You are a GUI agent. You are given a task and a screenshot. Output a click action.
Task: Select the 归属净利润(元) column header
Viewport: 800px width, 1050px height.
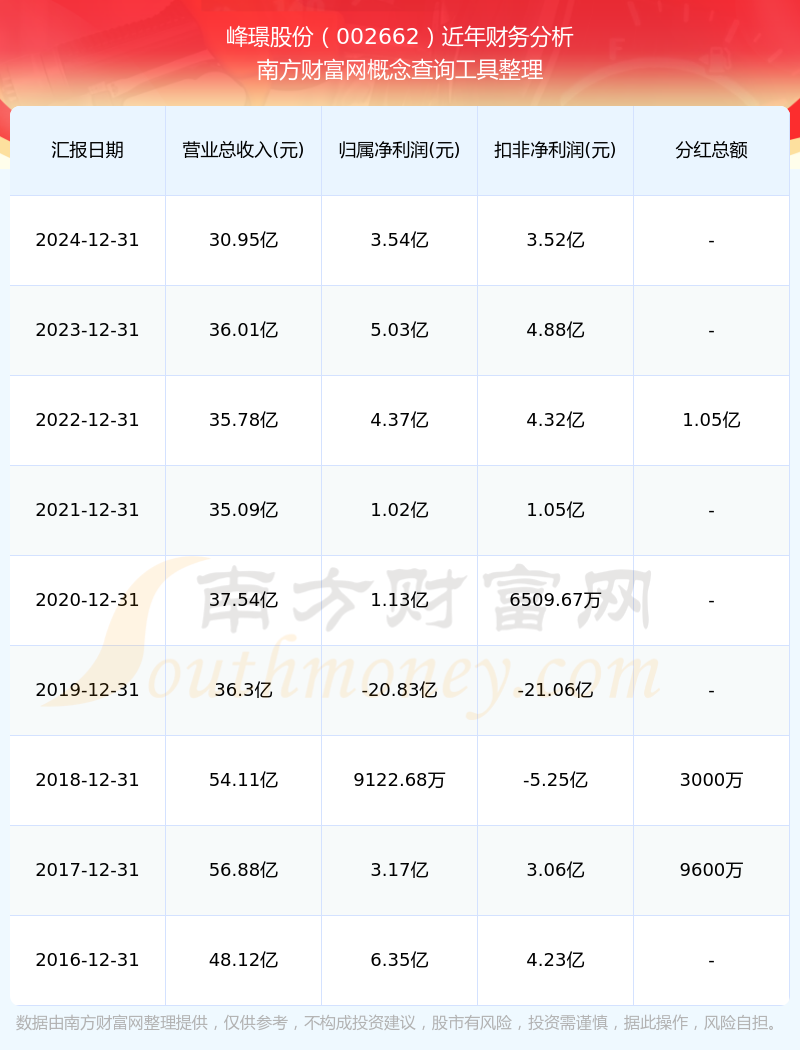400,150
